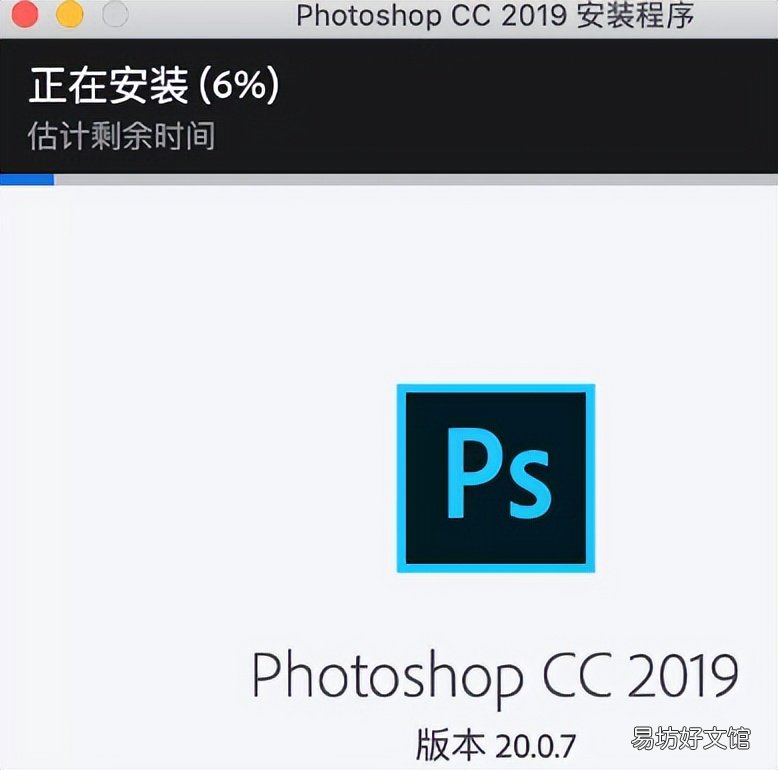778x770 pixels.
Task: Click the word Photoshop in the title bar
Action: (368, 17)
